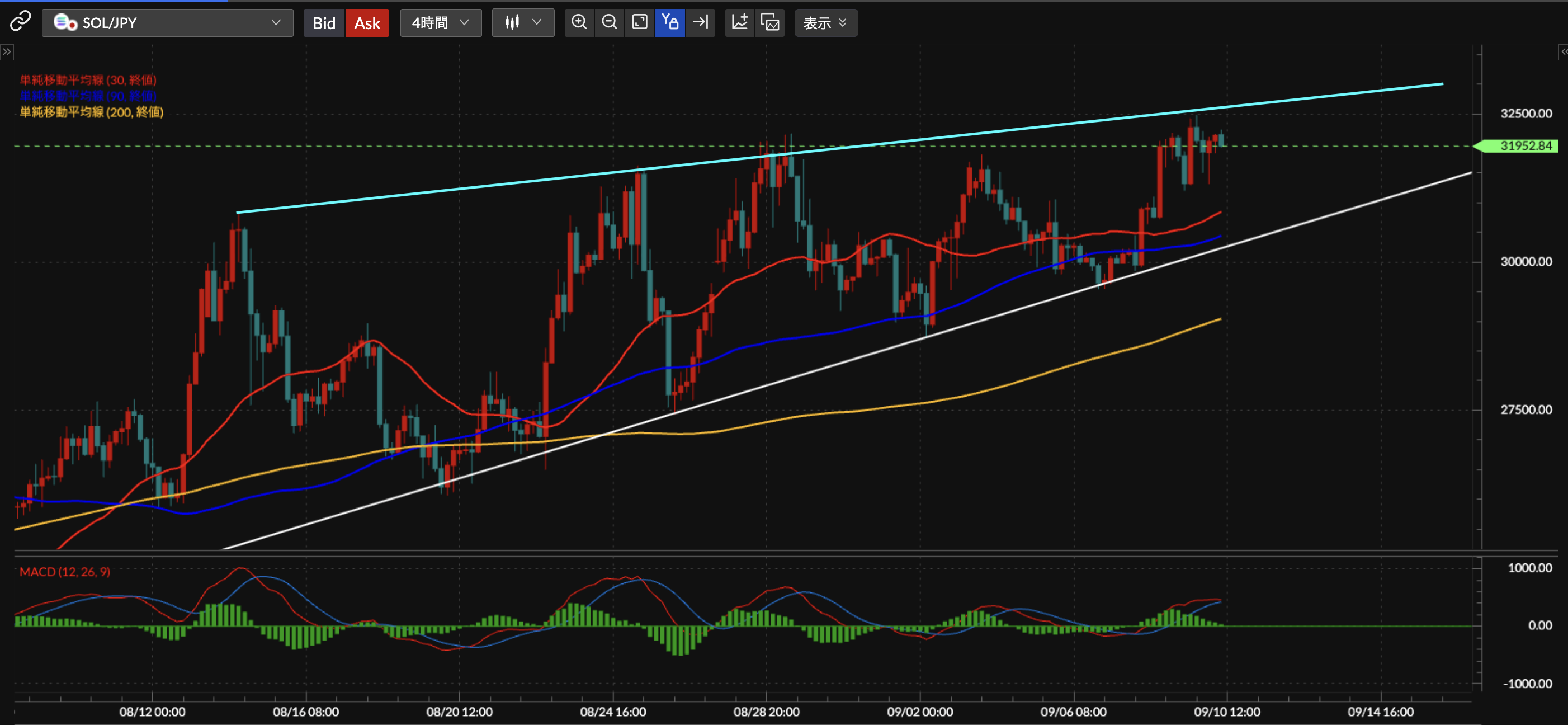Zoom out of the chart
1568x725 pixels.
[x=610, y=22]
